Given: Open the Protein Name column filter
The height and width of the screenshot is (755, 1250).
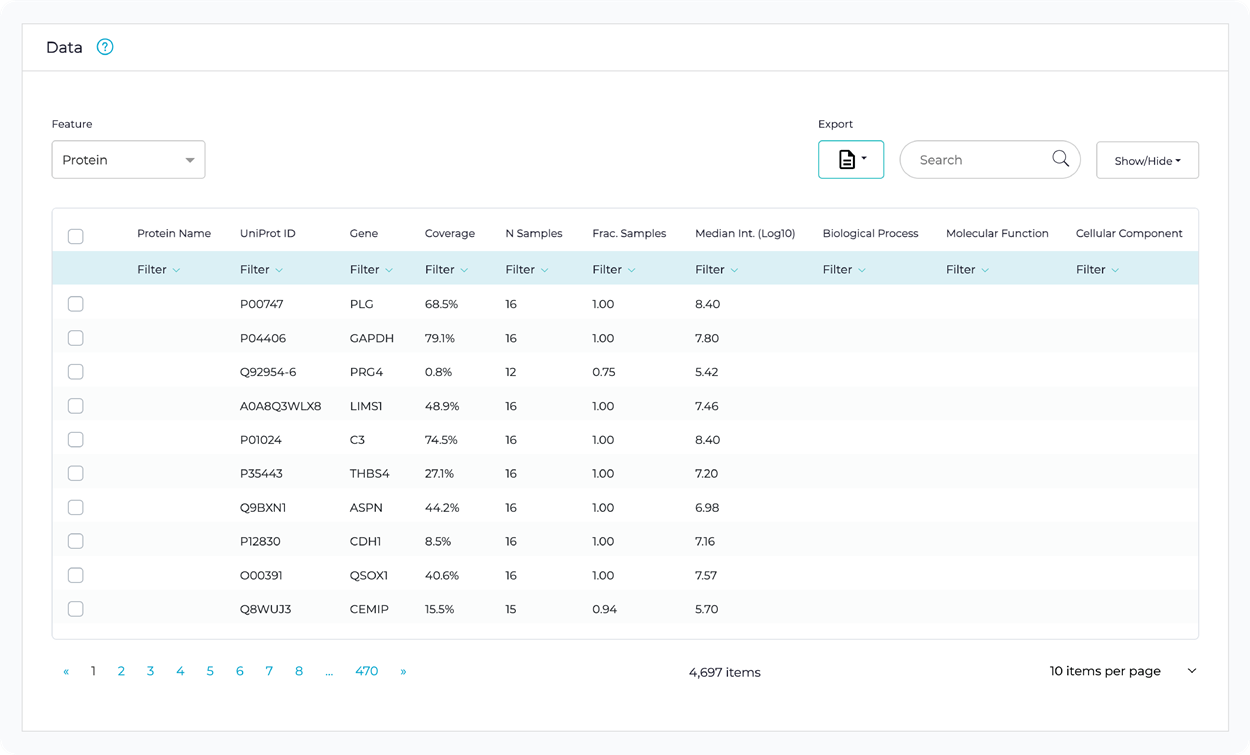Looking at the screenshot, I should click(159, 270).
